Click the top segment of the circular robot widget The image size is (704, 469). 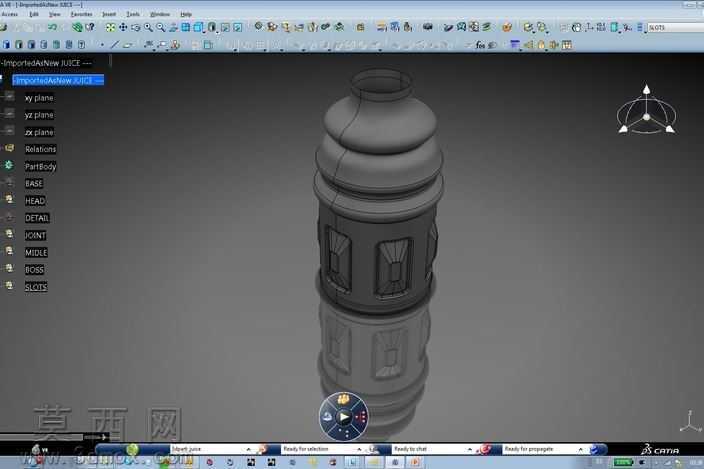coord(343,399)
